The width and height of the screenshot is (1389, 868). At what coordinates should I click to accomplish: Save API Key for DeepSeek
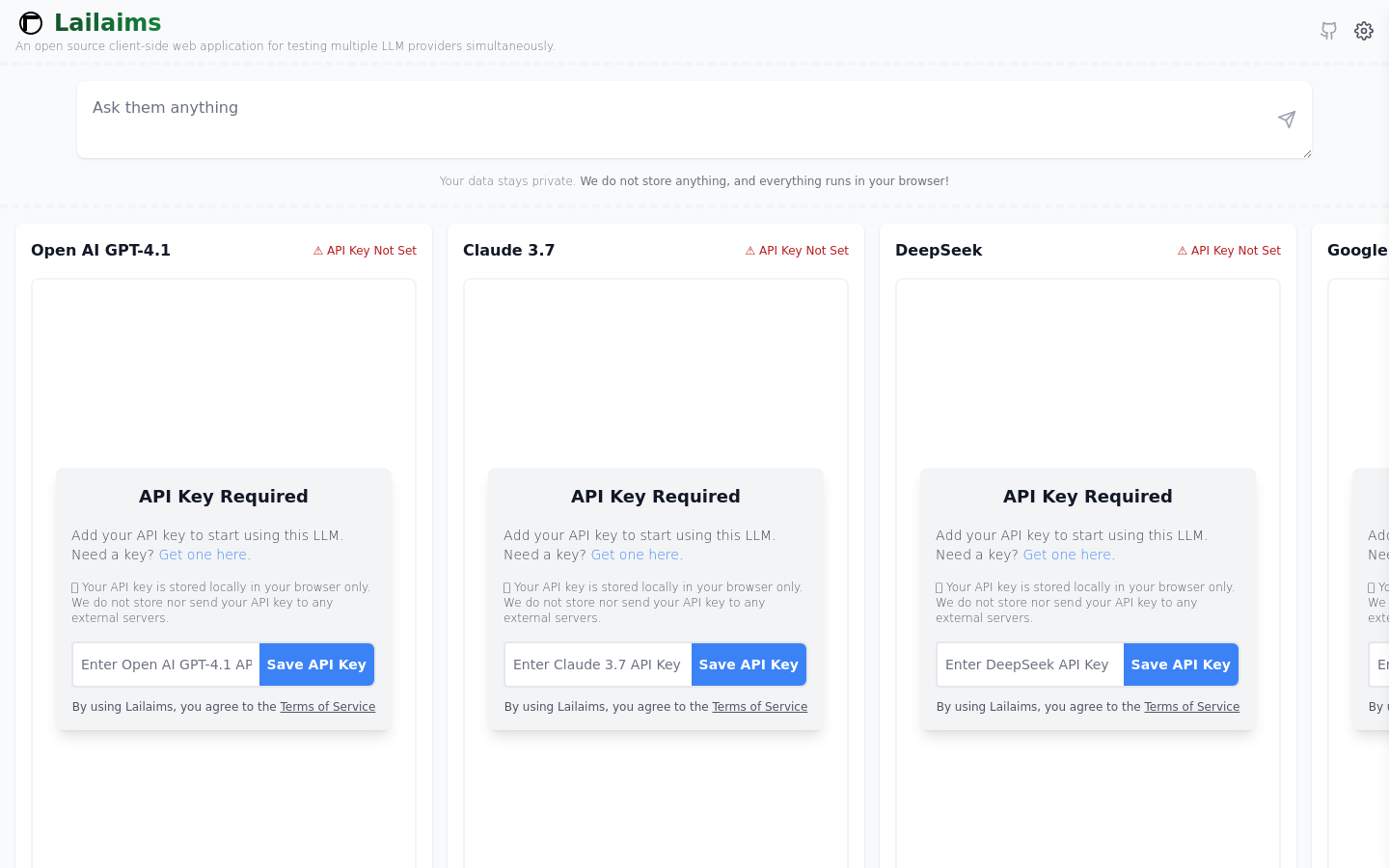coord(1181,665)
